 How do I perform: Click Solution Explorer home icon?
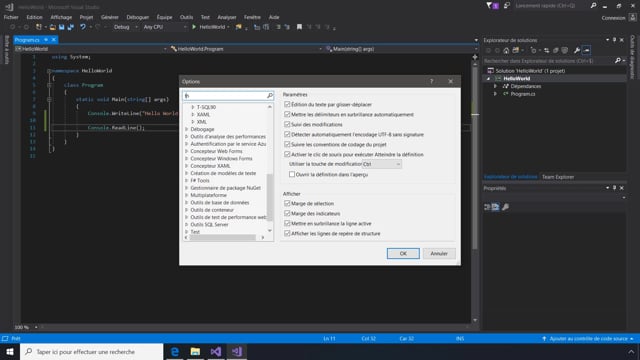point(506,50)
